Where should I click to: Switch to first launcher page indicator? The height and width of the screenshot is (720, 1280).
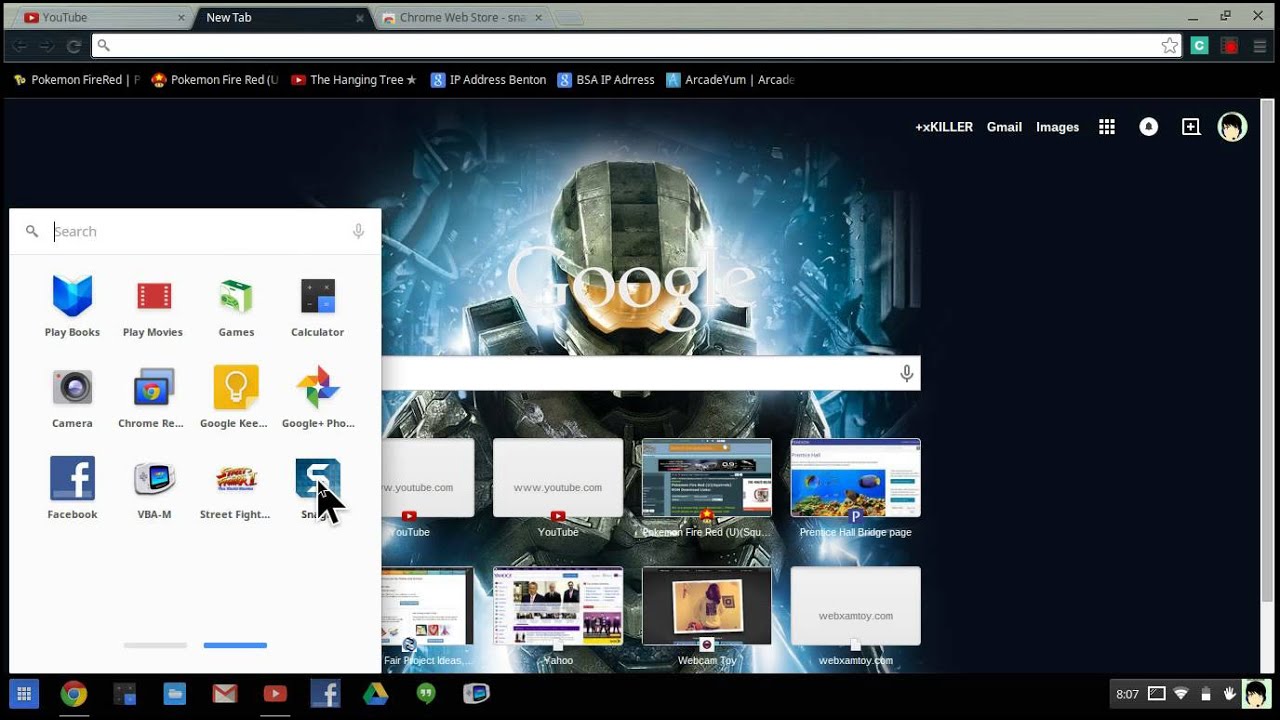tap(155, 645)
